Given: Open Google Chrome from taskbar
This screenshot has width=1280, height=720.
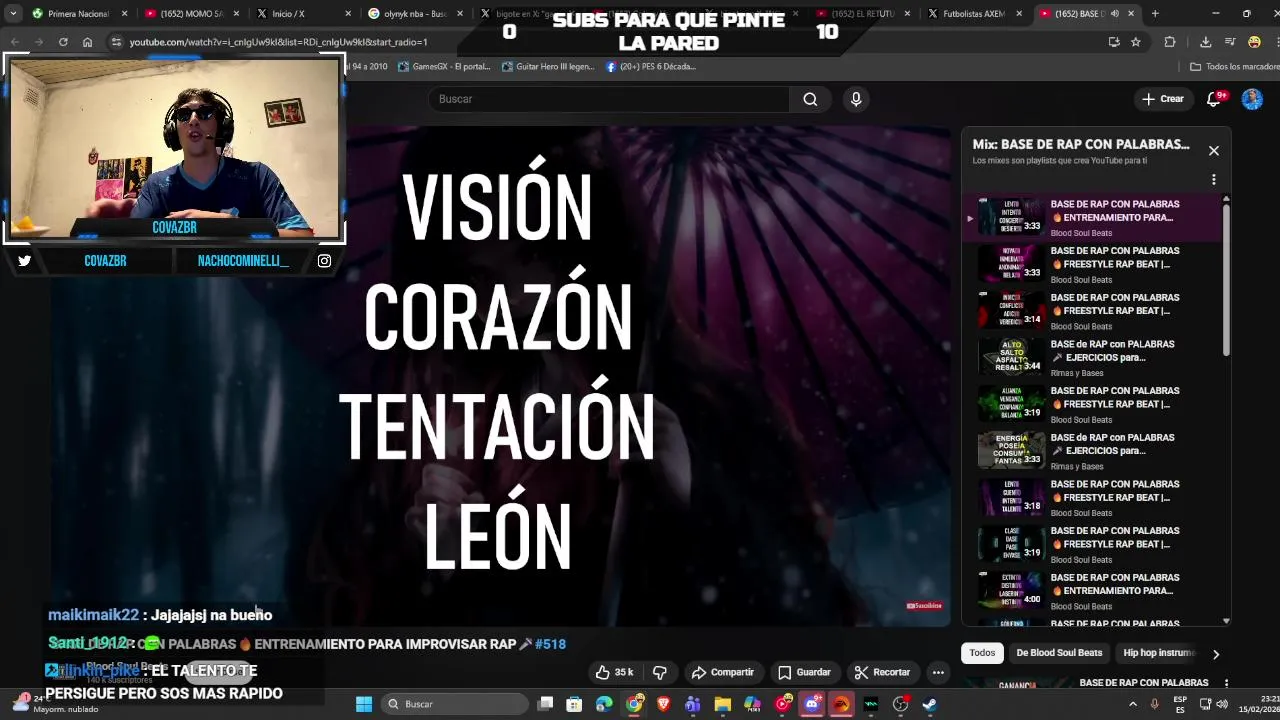Looking at the screenshot, I should [634, 704].
